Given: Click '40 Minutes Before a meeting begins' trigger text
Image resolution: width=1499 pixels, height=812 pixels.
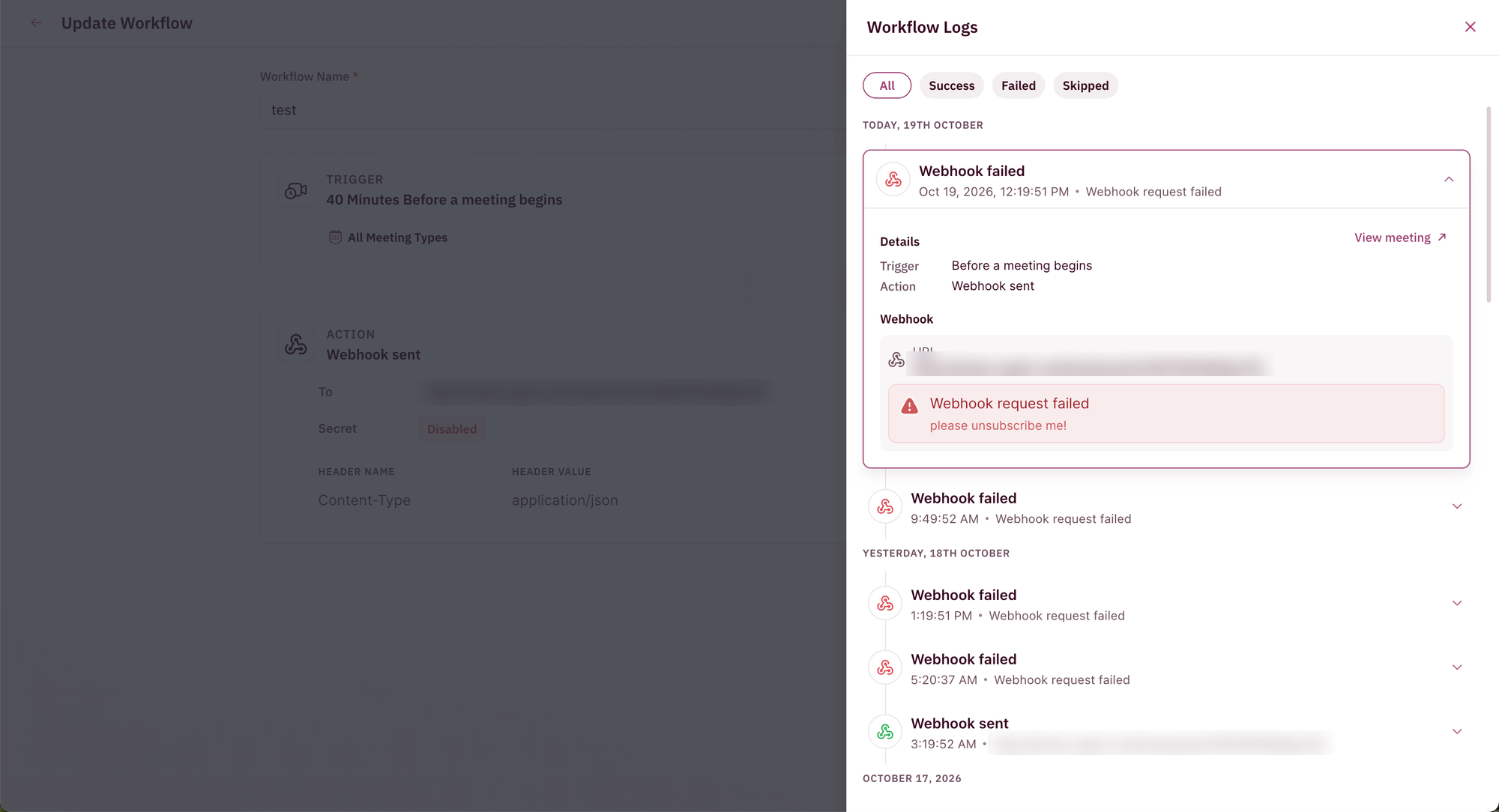Looking at the screenshot, I should 444,200.
